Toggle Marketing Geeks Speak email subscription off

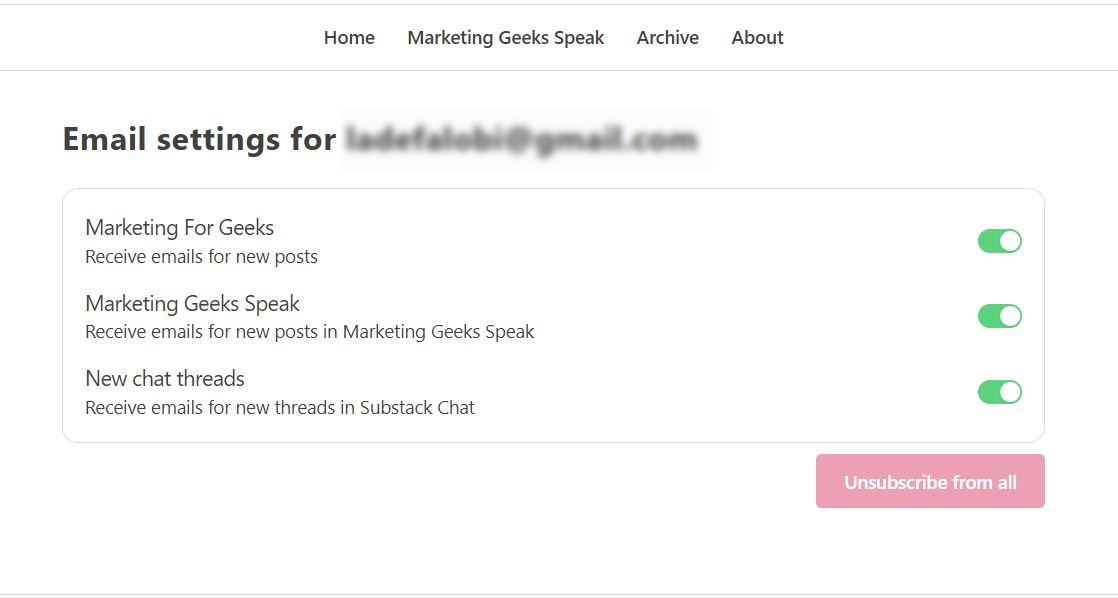pyautogui.click(x=1000, y=316)
